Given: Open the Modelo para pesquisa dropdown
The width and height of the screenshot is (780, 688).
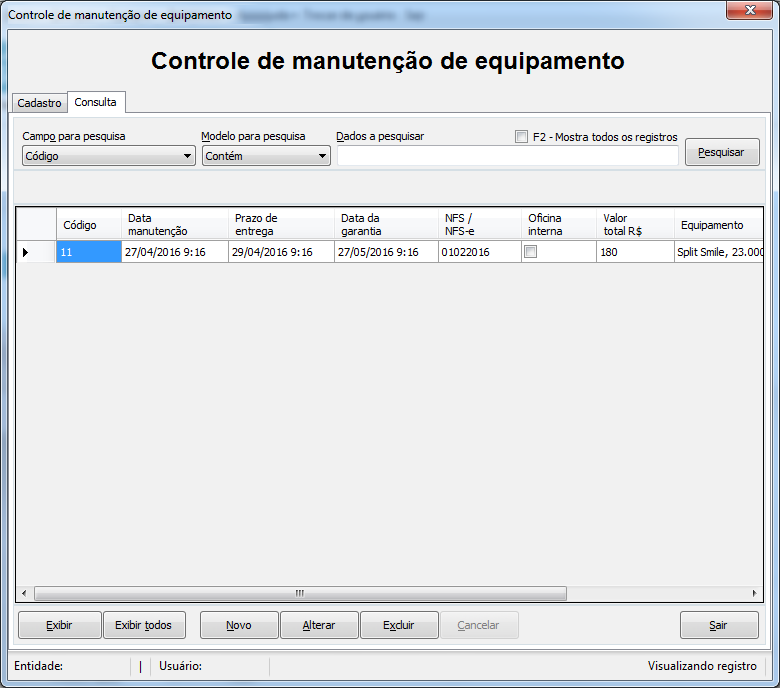Looking at the screenshot, I should [x=266, y=156].
